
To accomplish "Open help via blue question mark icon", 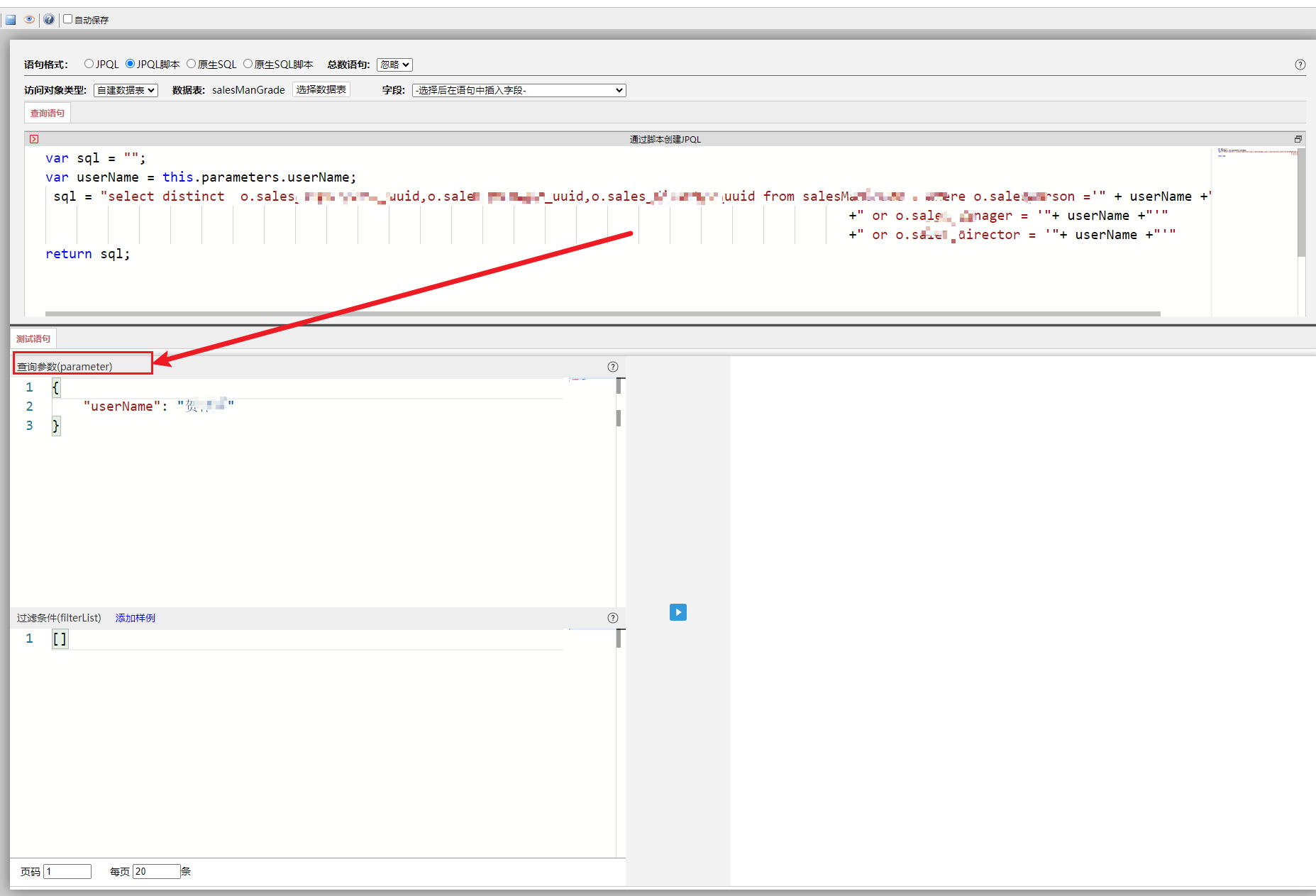I will point(48,20).
